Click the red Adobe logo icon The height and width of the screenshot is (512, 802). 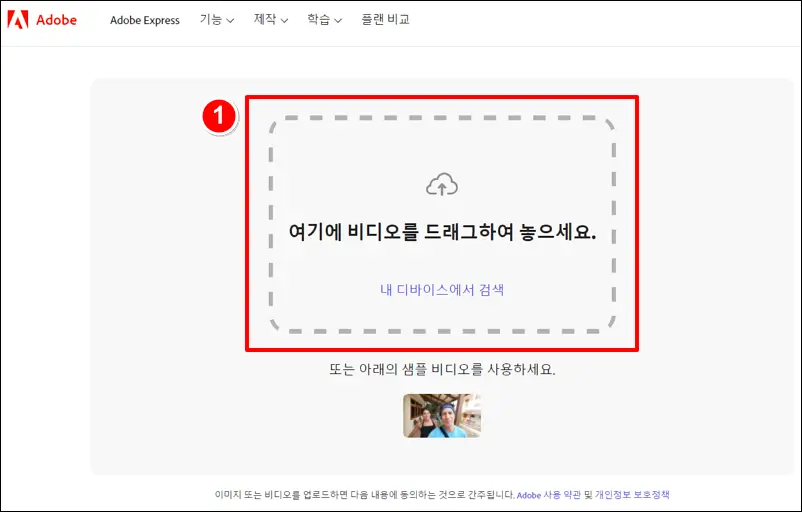(x=19, y=20)
